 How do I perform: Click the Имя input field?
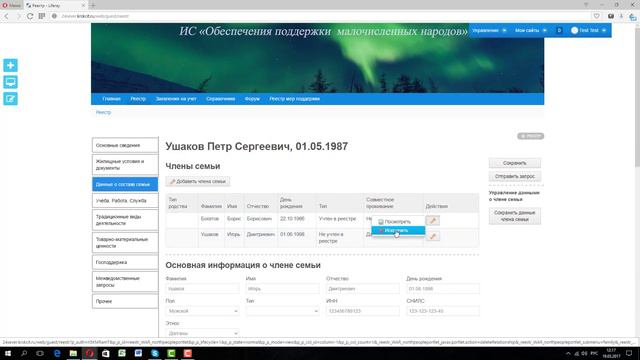[x=282, y=289]
